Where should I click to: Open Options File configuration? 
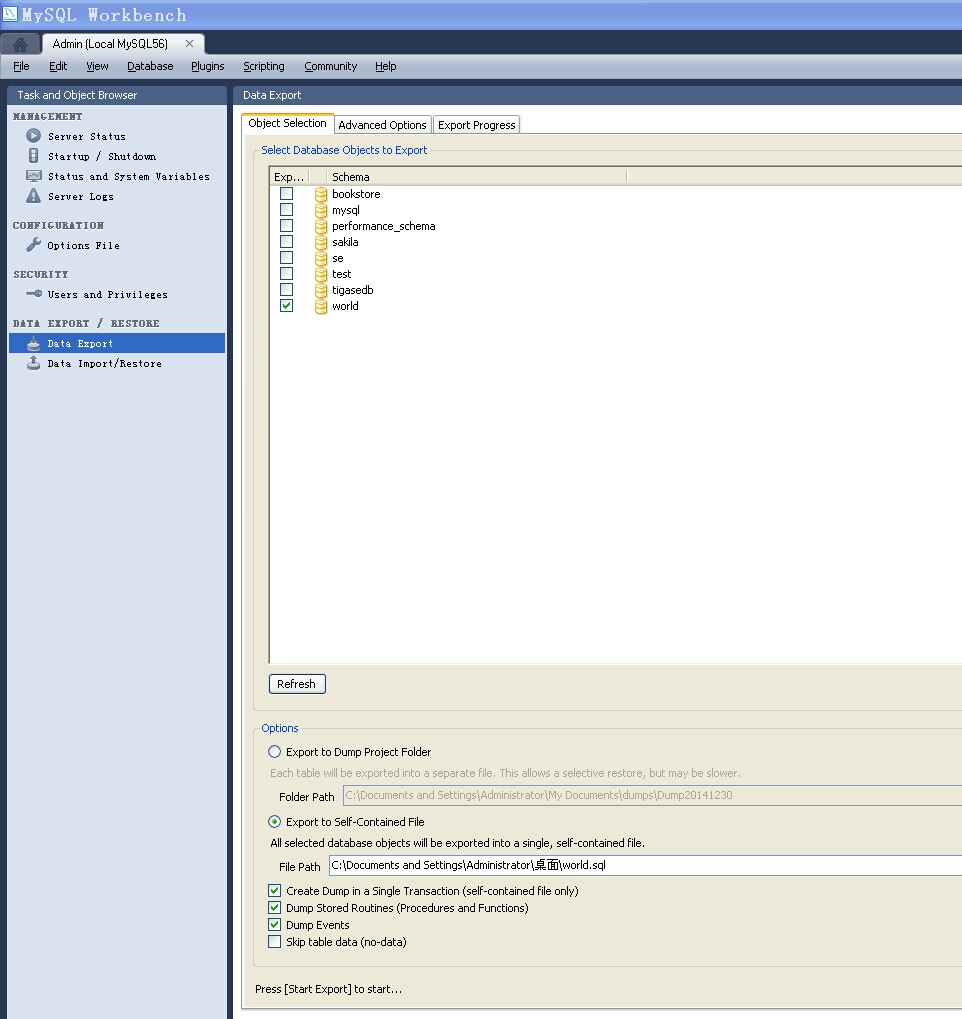[x=83, y=246]
